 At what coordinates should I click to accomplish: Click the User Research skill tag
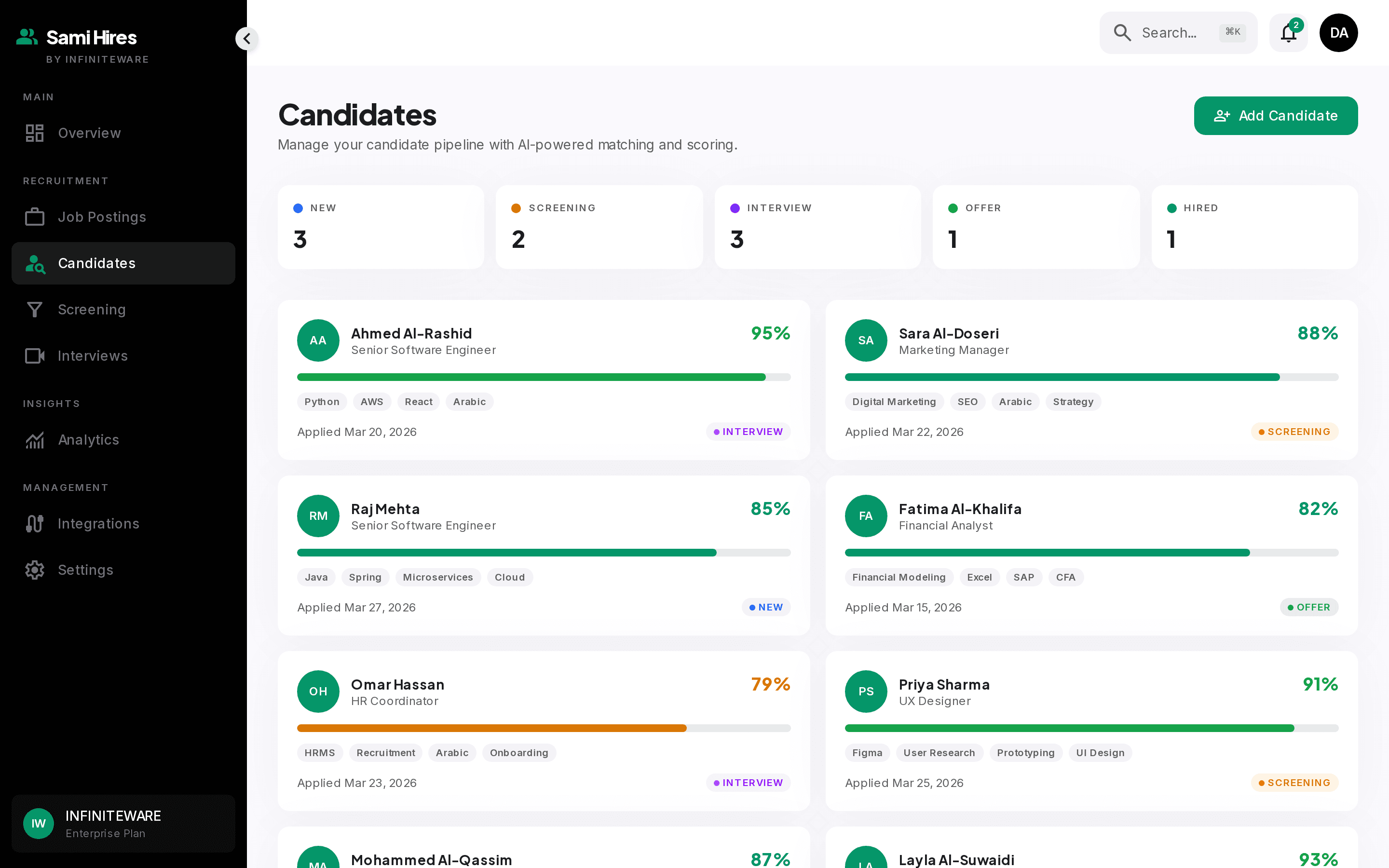pyautogui.click(x=939, y=753)
